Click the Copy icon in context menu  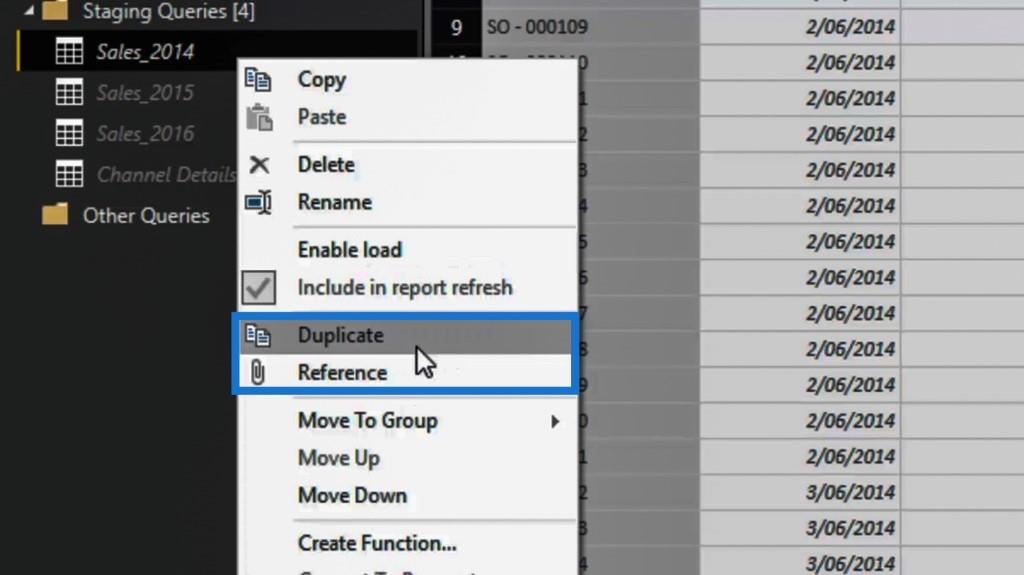coord(258,80)
